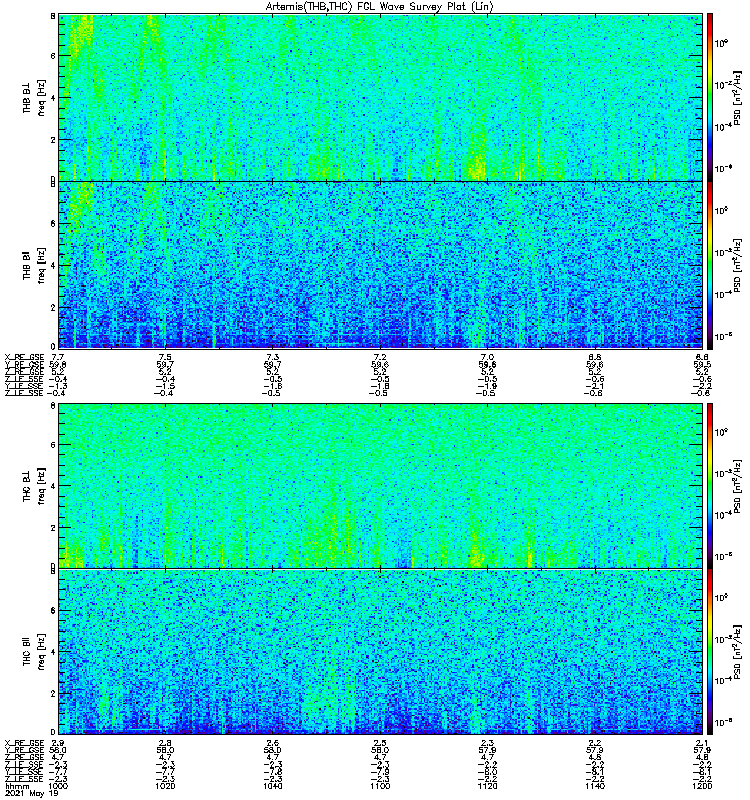Image resolution: width=750 pixels, height=800 pixels.
Task: Click the 'PSD [nT²/Hz]' label of THC B|| panel
Action: pyautogui.click(x=737, y=652)
